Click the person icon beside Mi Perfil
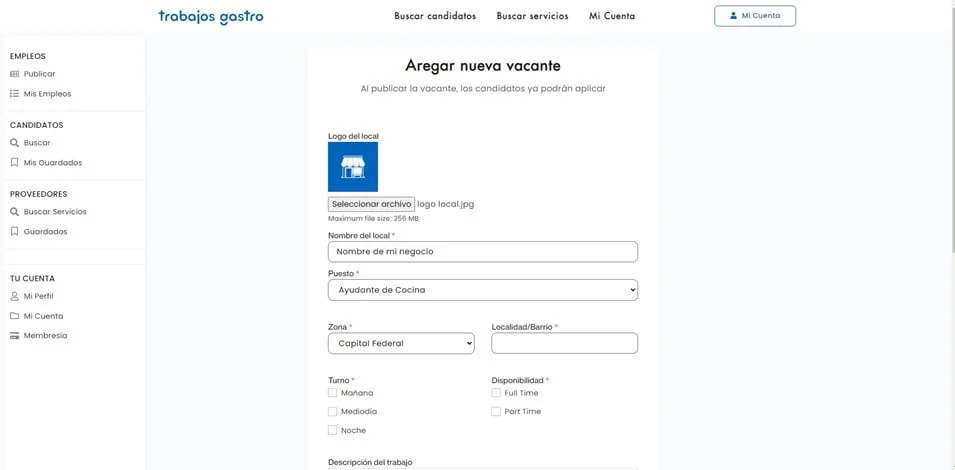Viewport: 955px width, 470px height. [x=15, y=296]
